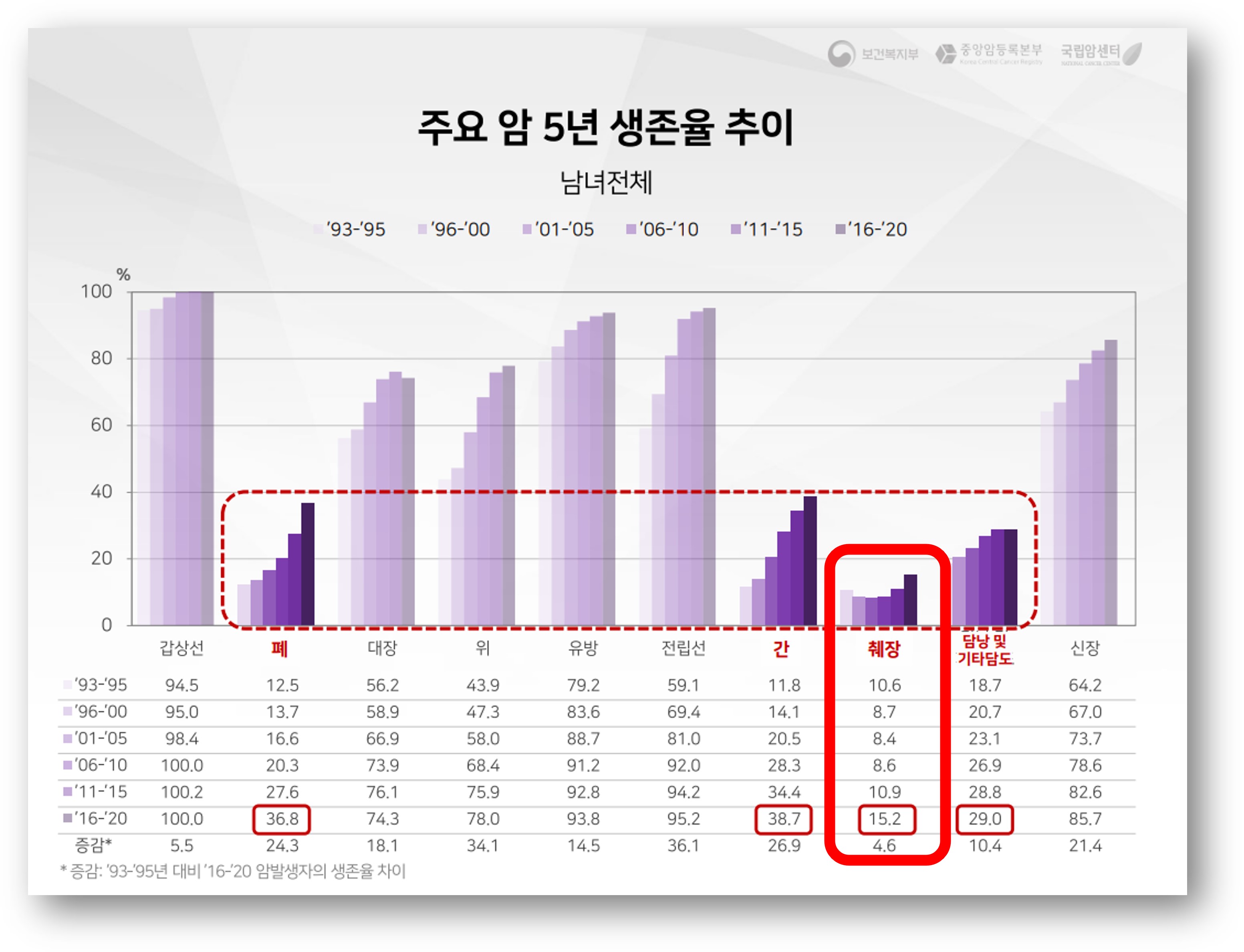
Task: Click the 38.7 value for 간
Action: [x=784, y=819]
